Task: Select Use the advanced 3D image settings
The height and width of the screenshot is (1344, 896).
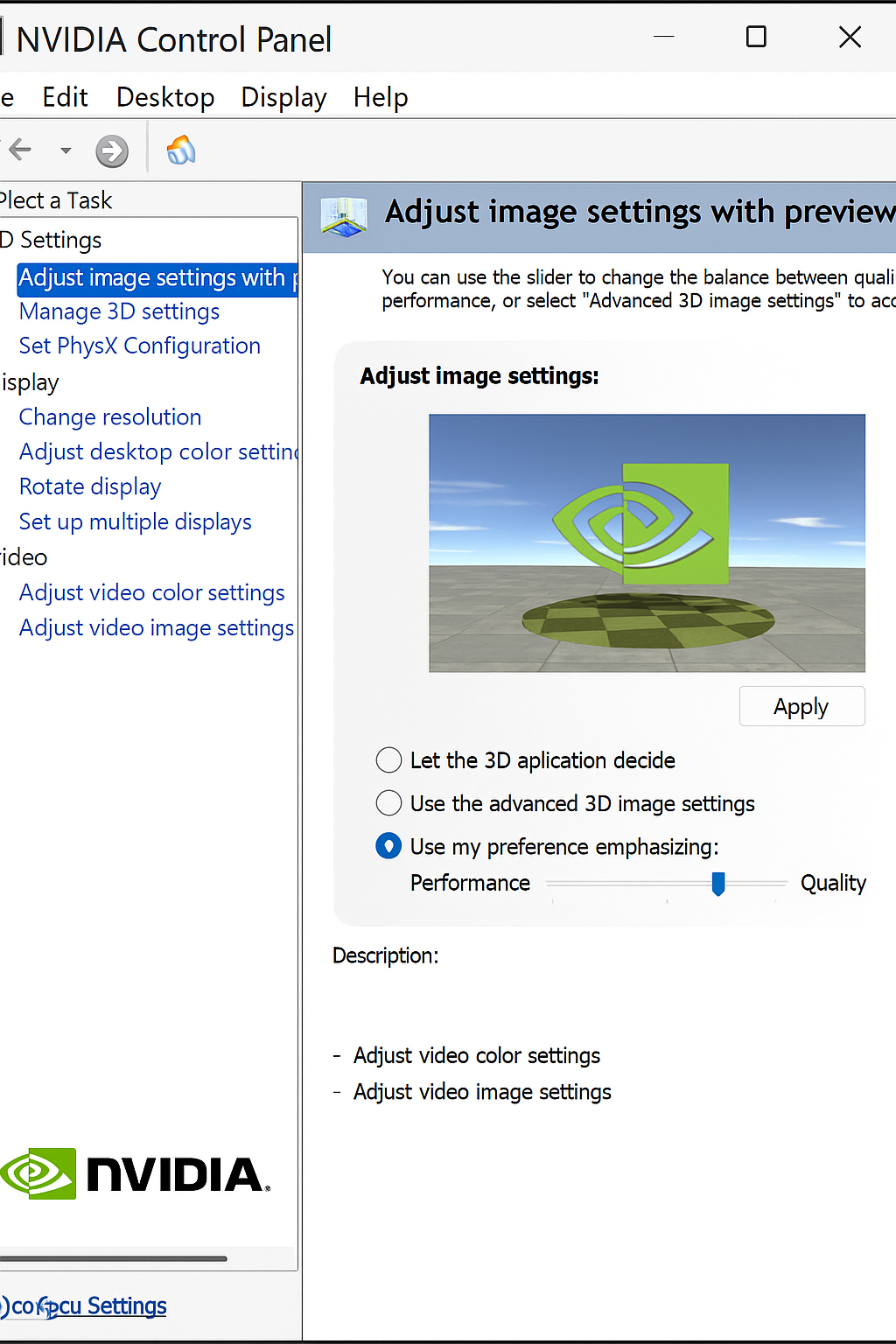Action: (x=388, y=802)
